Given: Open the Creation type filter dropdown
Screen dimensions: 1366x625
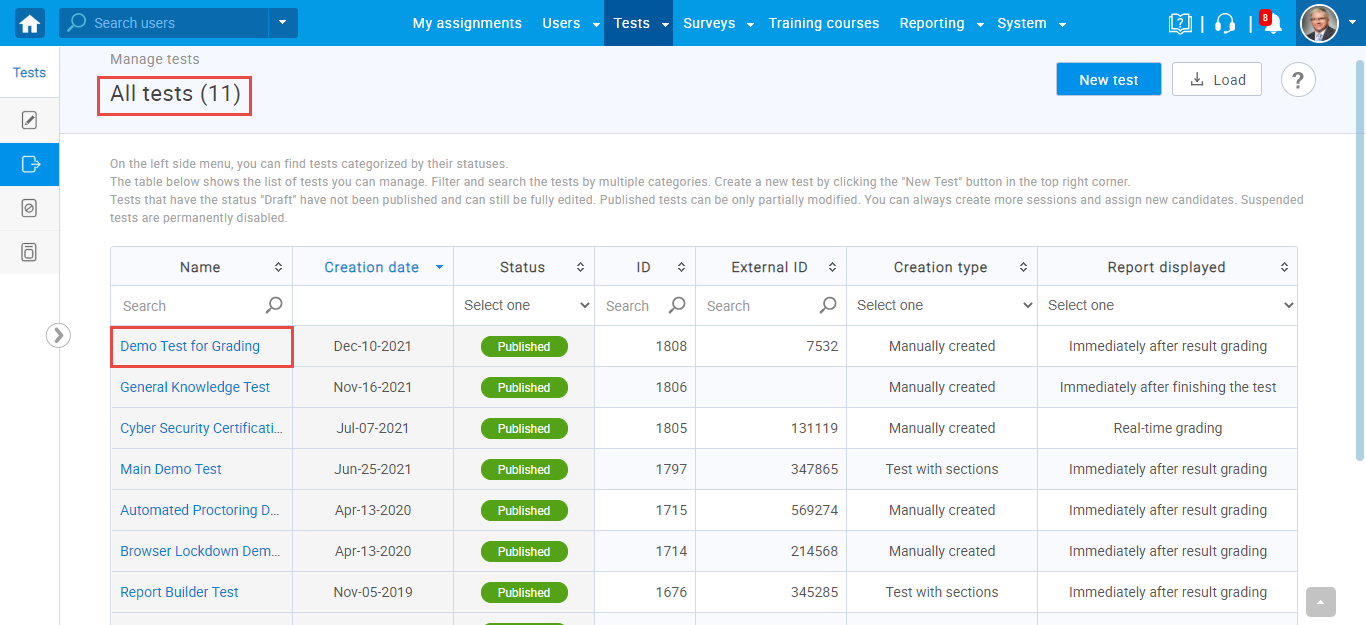Looking at the screenshot, I should tap(942, 305).
